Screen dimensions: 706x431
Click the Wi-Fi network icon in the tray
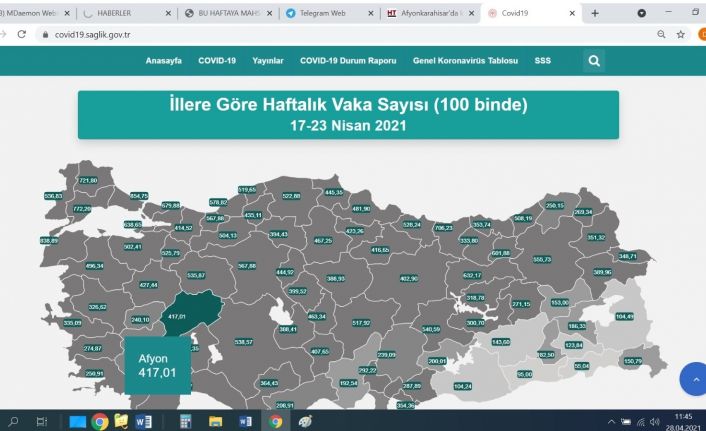[x=641, y=422]
